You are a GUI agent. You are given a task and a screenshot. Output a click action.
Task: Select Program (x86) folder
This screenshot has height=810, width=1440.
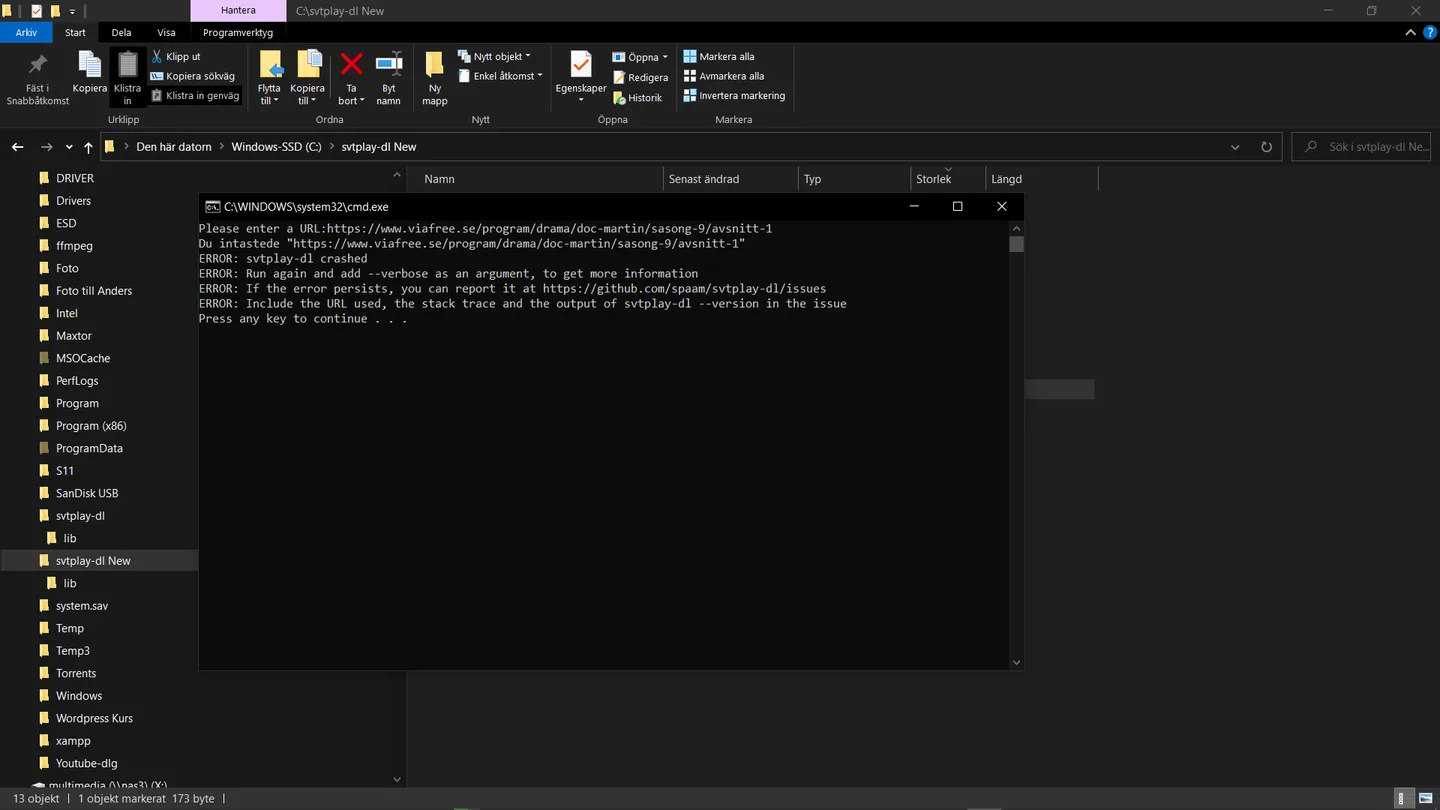(91, 426)
